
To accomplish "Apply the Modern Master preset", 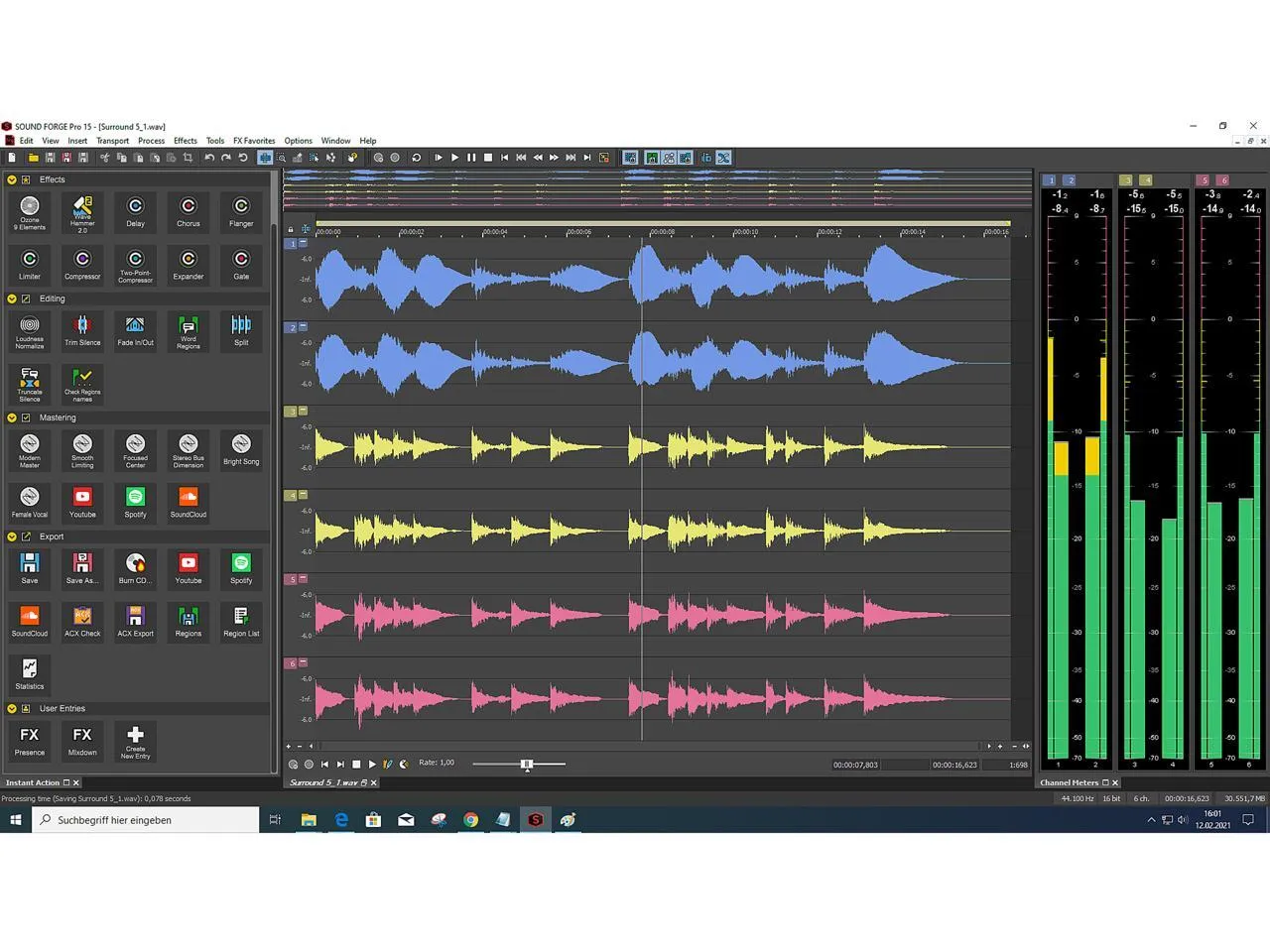I will [30, 450].
